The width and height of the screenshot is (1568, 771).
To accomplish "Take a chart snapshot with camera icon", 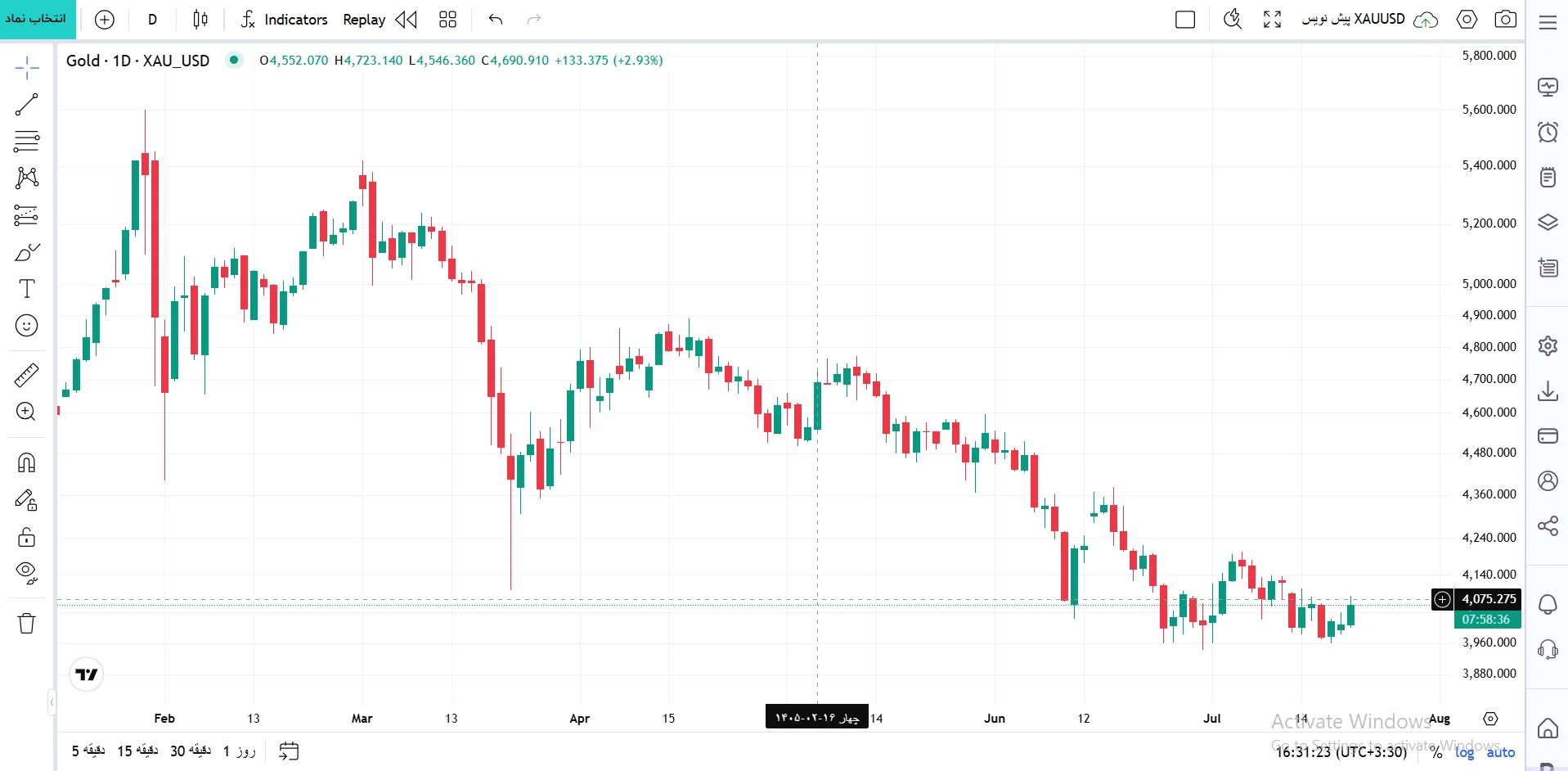I will (x=1505, y=20).
